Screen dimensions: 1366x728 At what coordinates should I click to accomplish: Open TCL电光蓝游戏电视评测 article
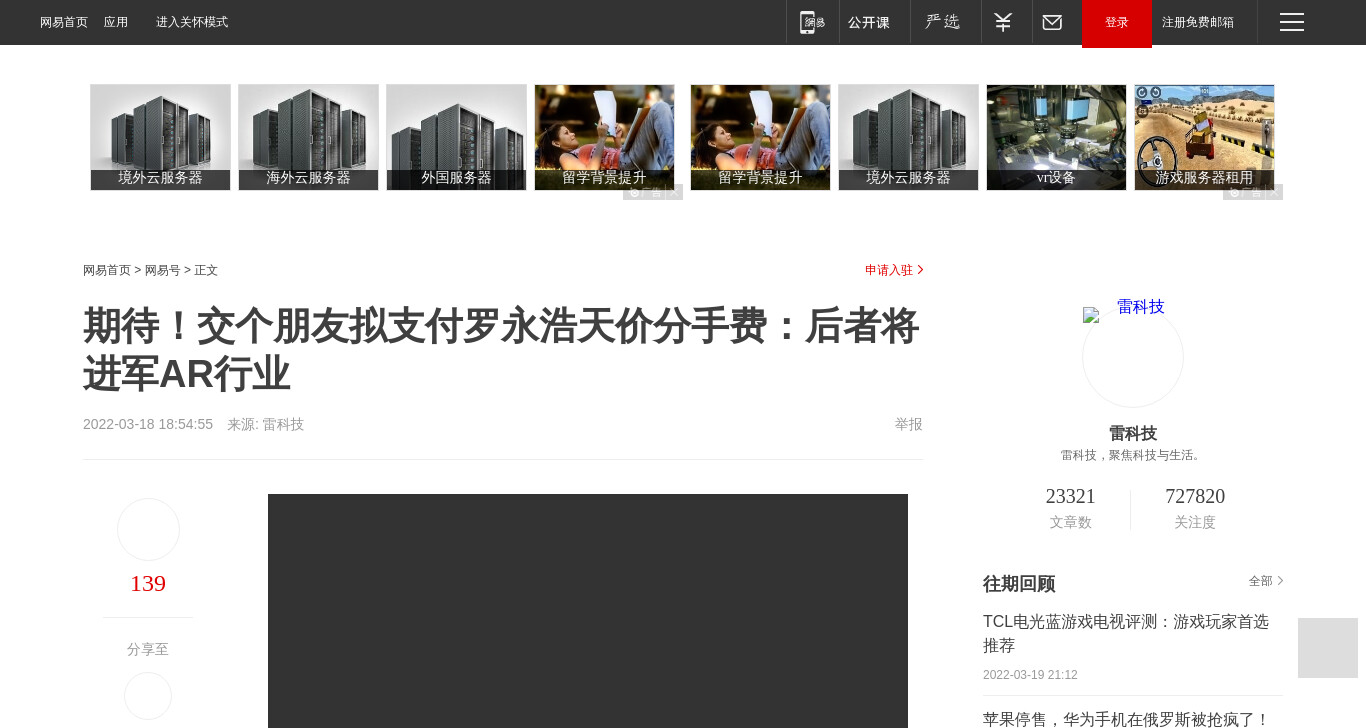1126,634
